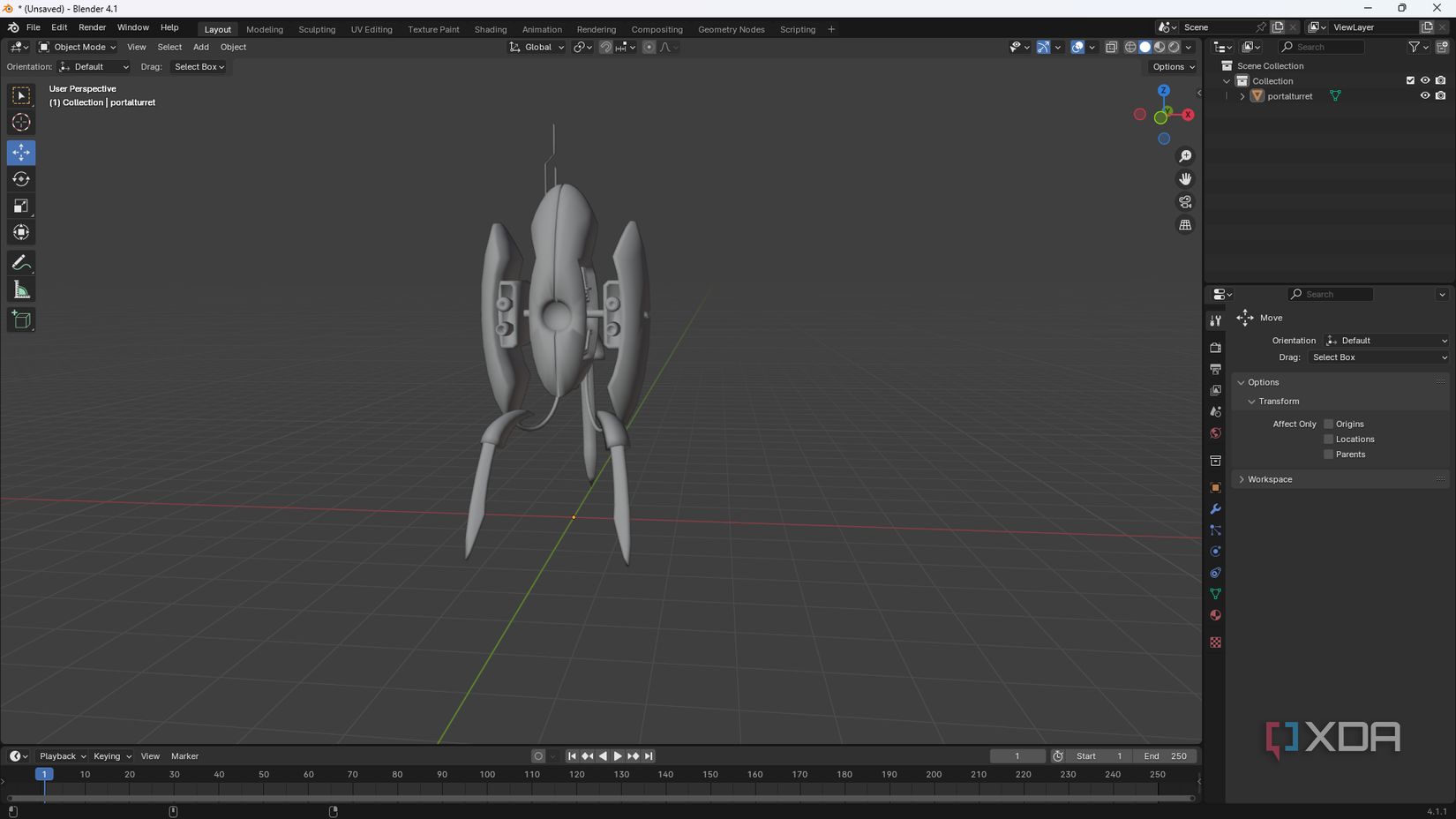This screenshot has width=1456, height=819.
Task: Open the File menu
Action: tap(34, 27)
